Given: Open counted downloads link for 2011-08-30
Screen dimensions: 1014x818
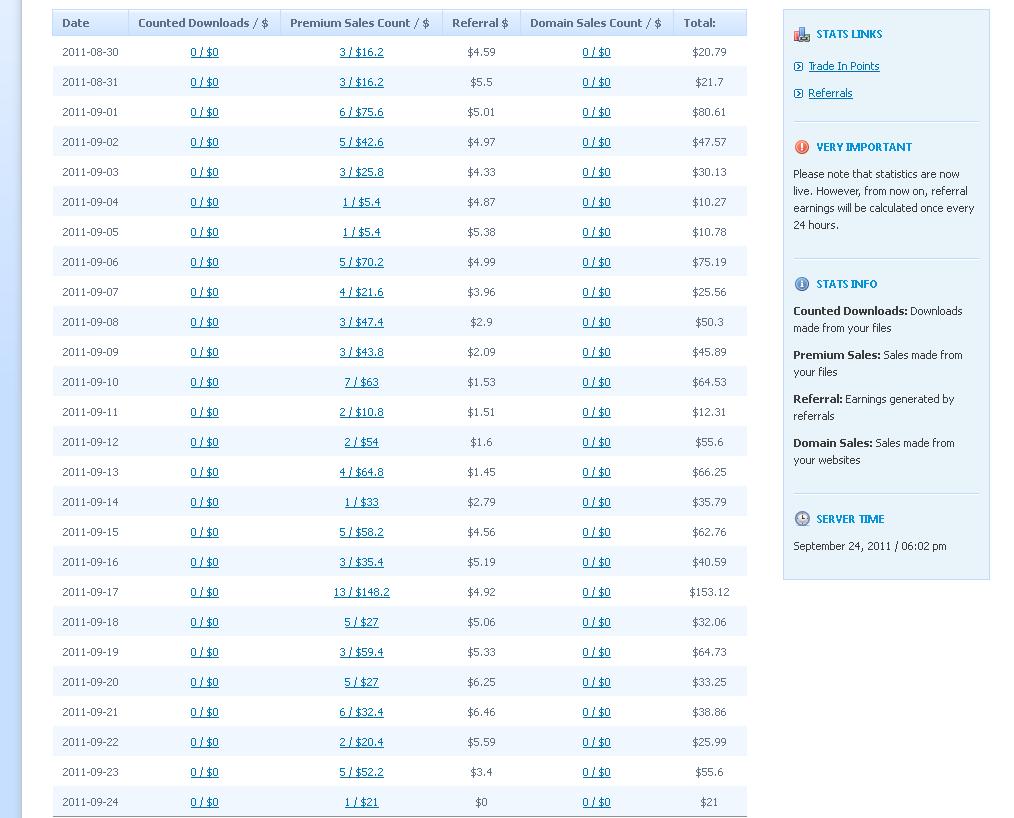Looking at the screenshot, I should [204, 52].
